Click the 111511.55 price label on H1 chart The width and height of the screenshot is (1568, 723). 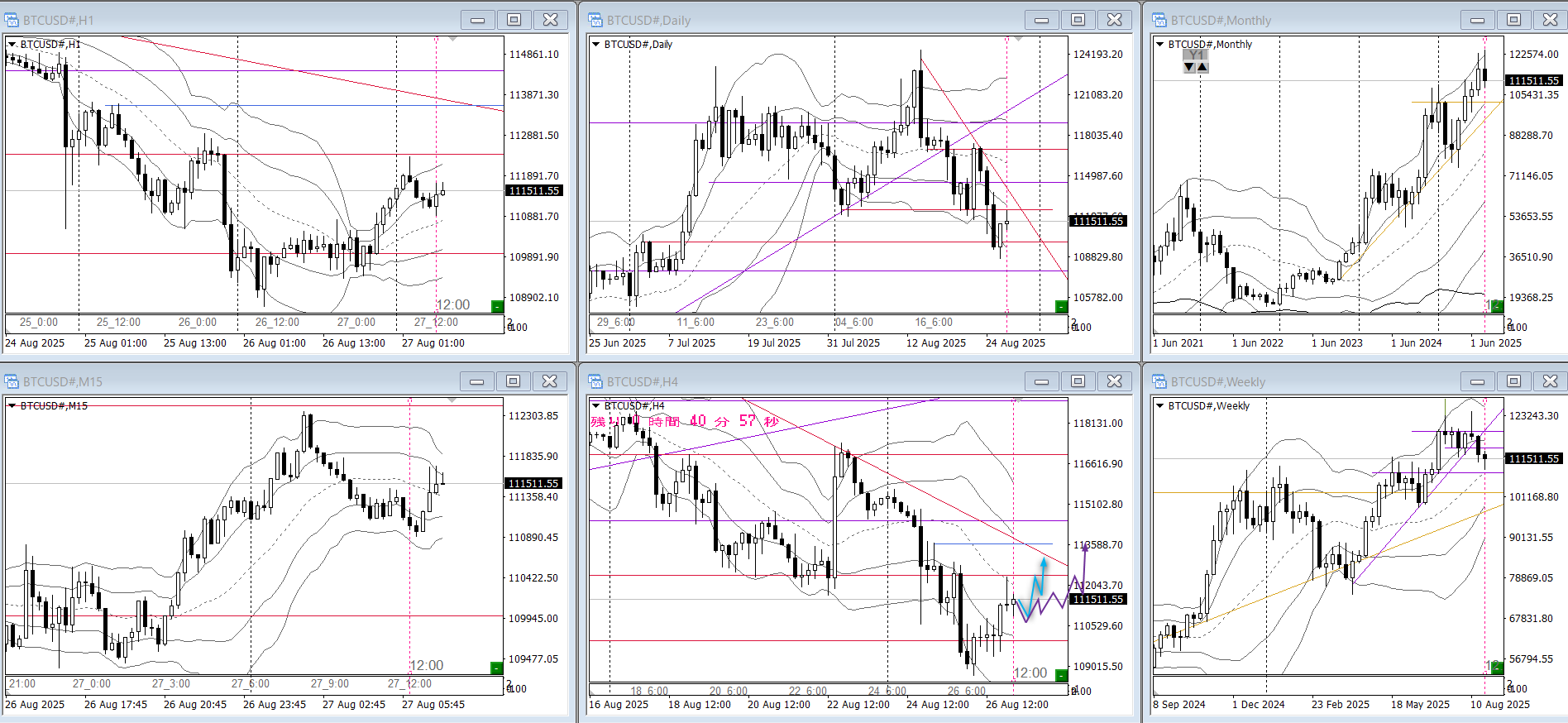coord(534,191)
